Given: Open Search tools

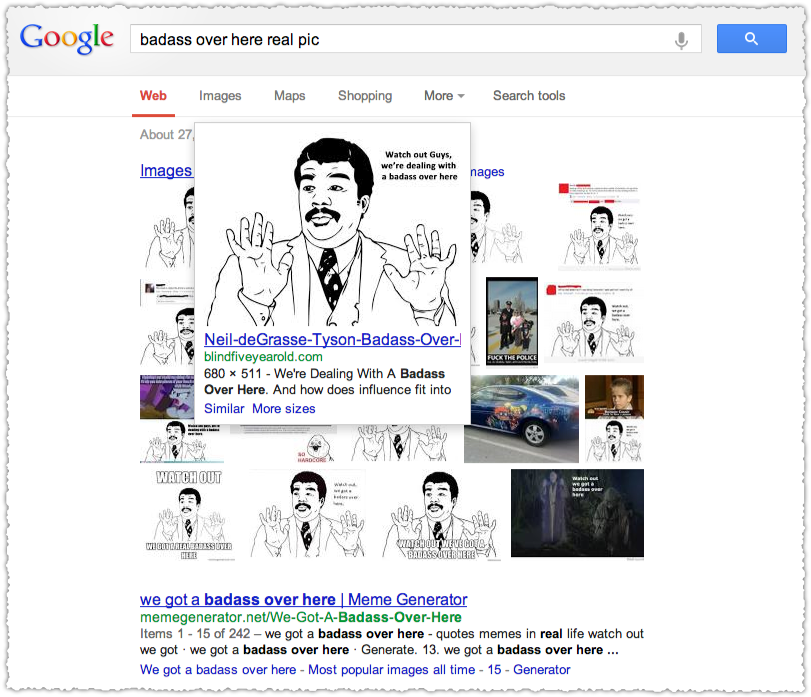Looking at the screenshot, I should click(529, 96).
